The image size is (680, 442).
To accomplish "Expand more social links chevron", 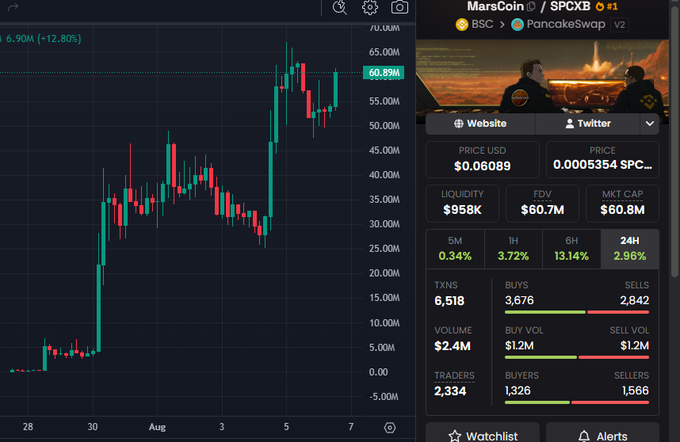I will pyautogui.click(x=650, y=124).
